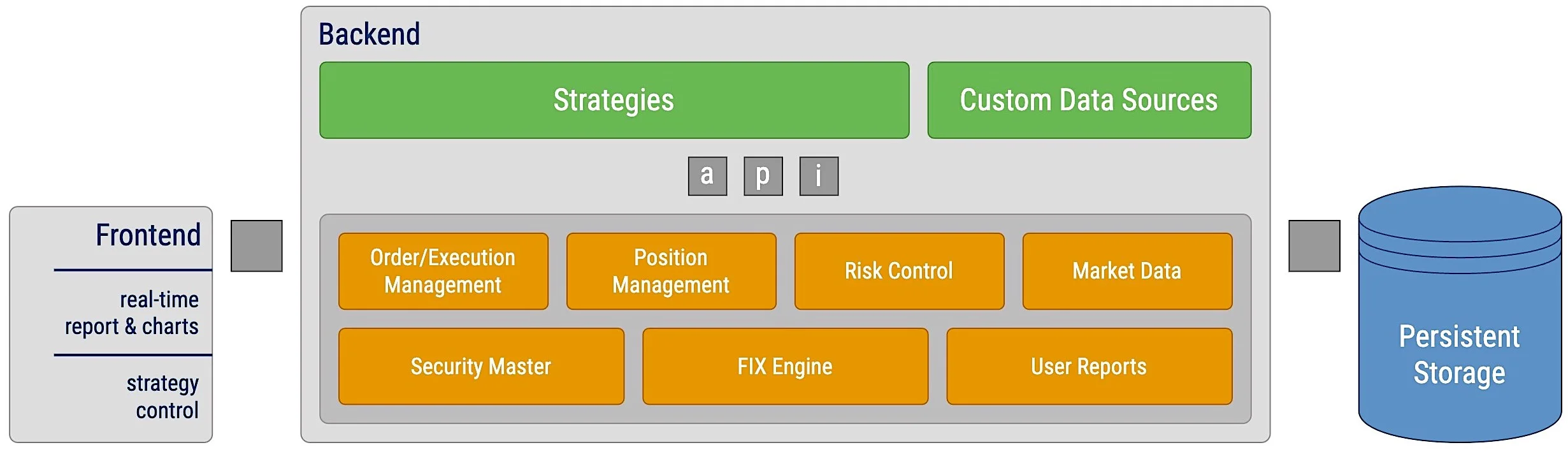Open the Market Data module

(x=1128, y=272)
